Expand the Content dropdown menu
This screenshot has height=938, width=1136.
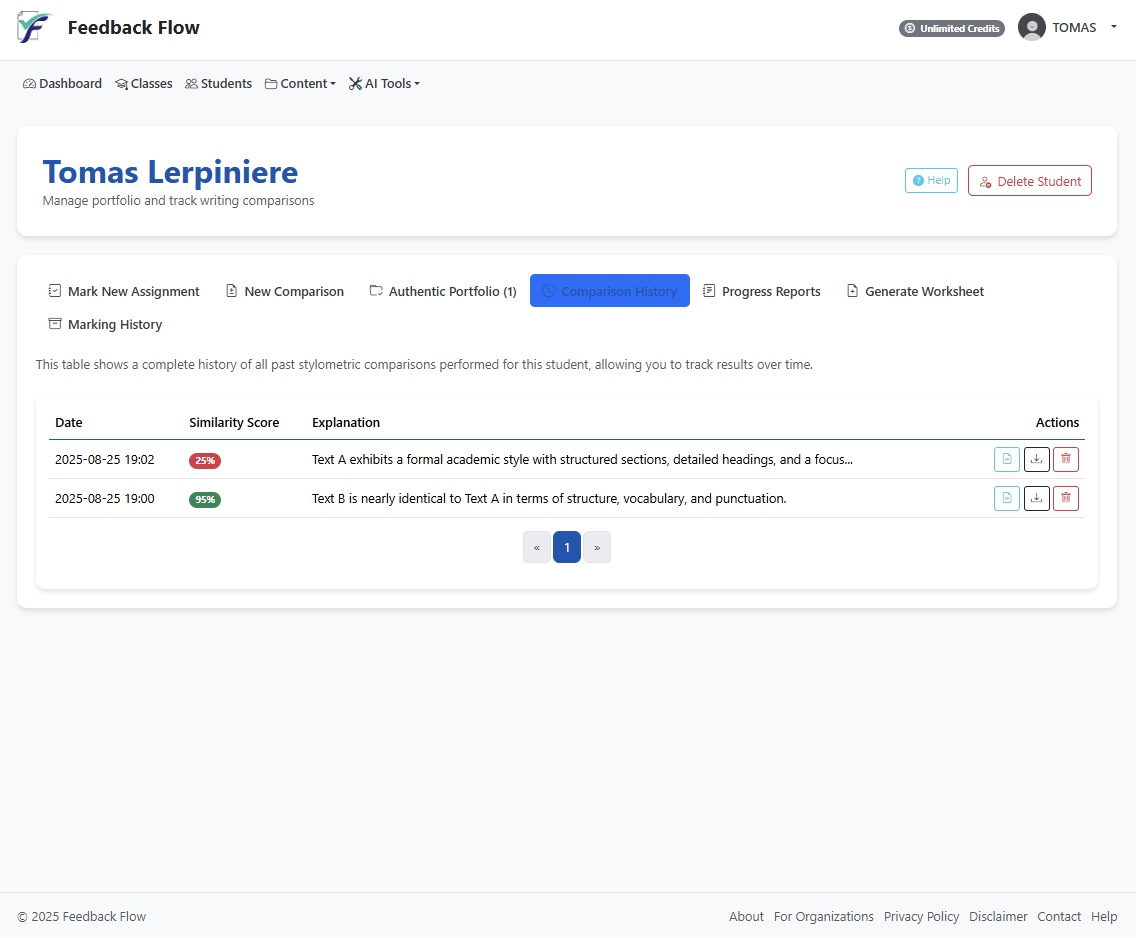[x=300, y=84]
